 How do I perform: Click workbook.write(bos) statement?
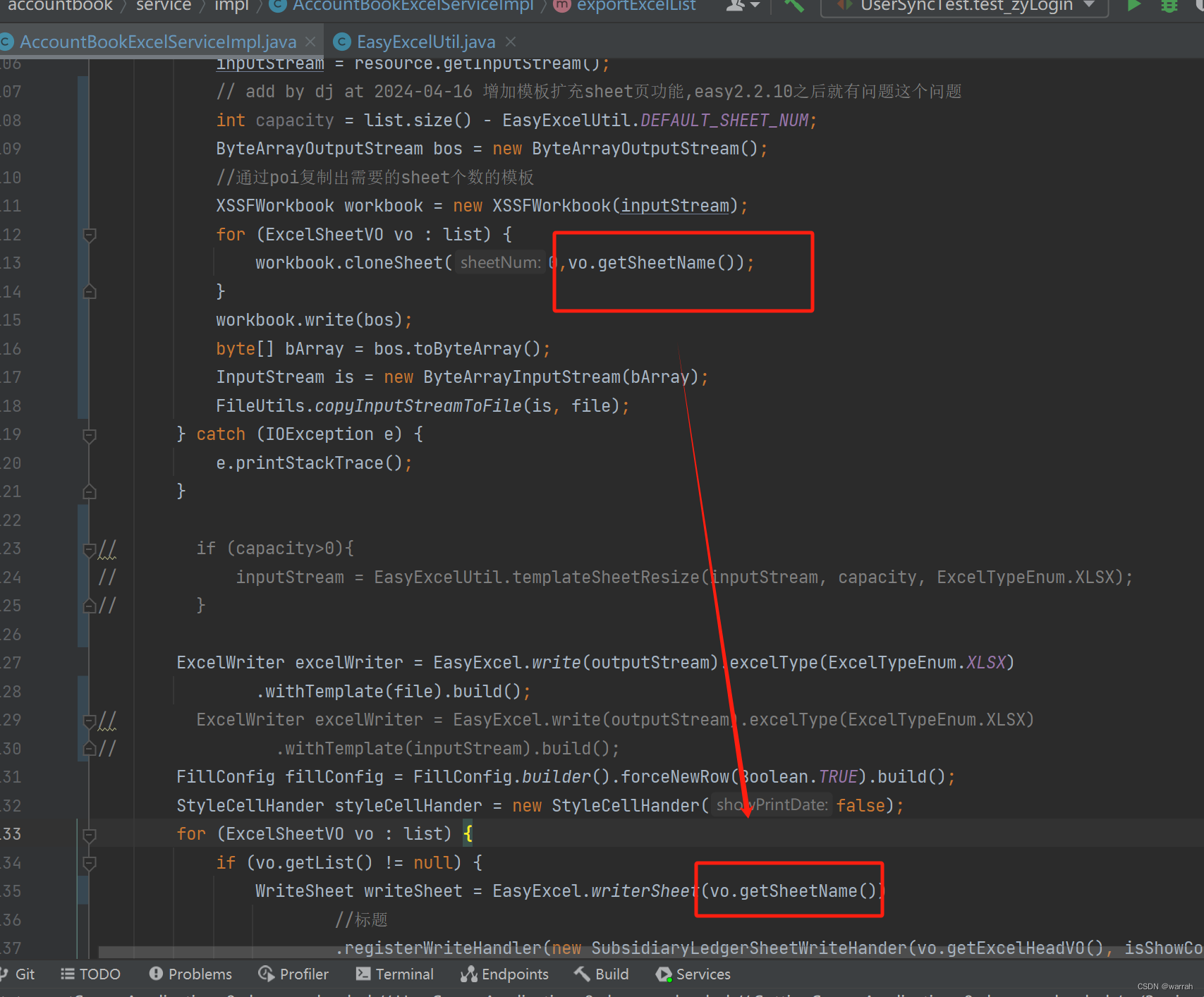click(x=314, y=320)
